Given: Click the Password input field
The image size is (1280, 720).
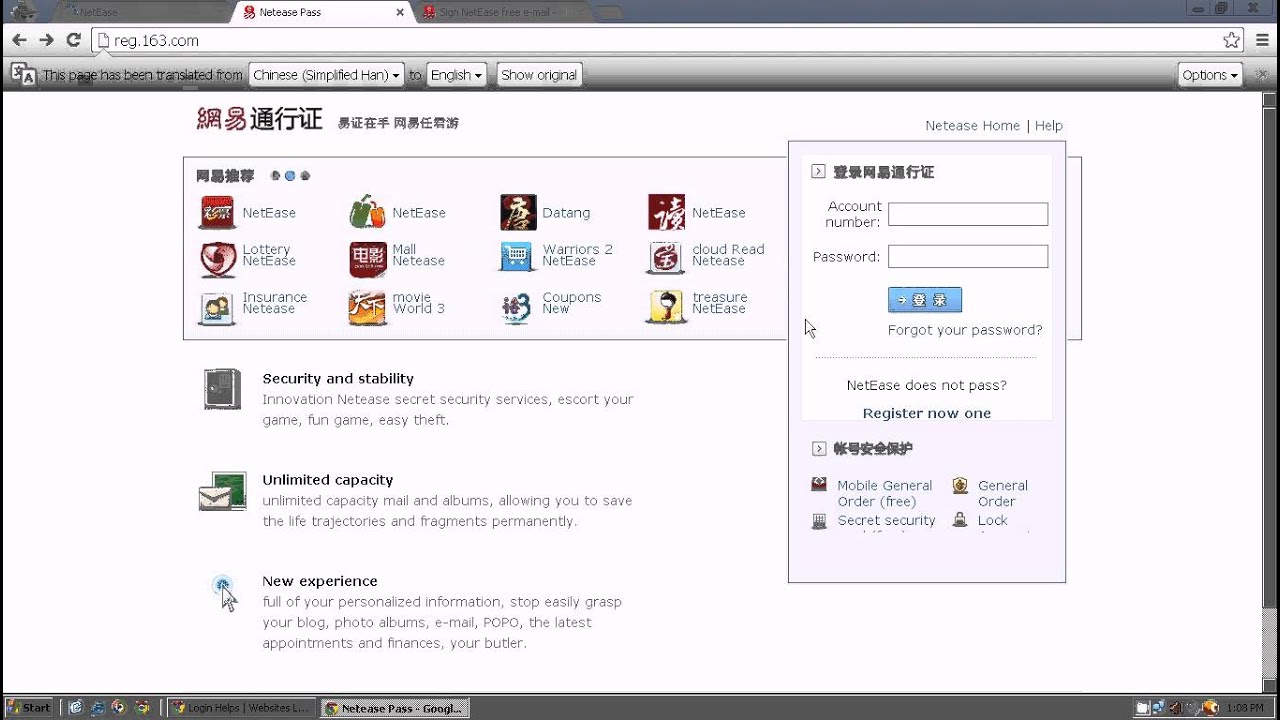Looking at the screenshot, I should click(x=968, y=256).
